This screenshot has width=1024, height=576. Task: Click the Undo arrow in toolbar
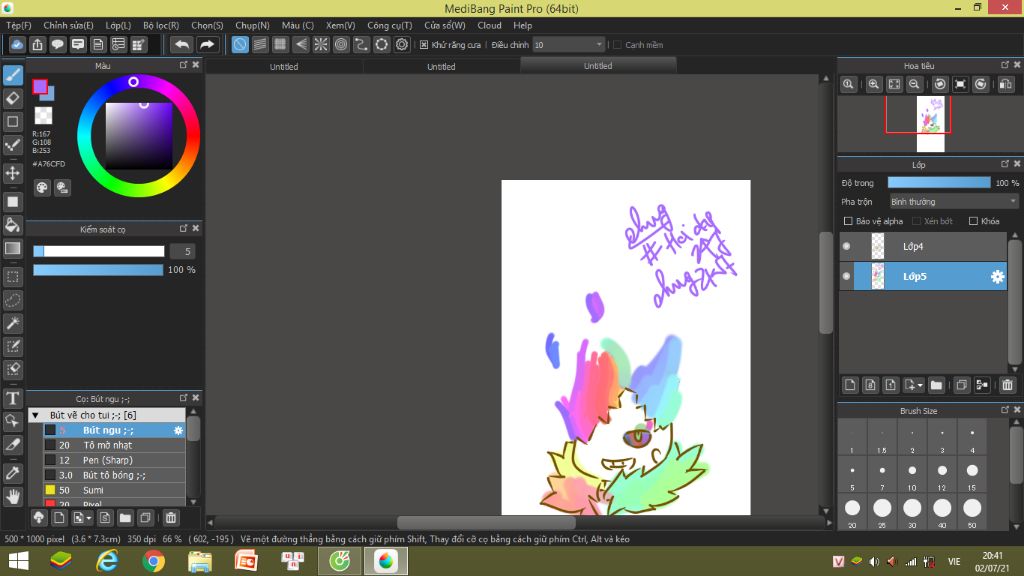click(x=182, y=44)
